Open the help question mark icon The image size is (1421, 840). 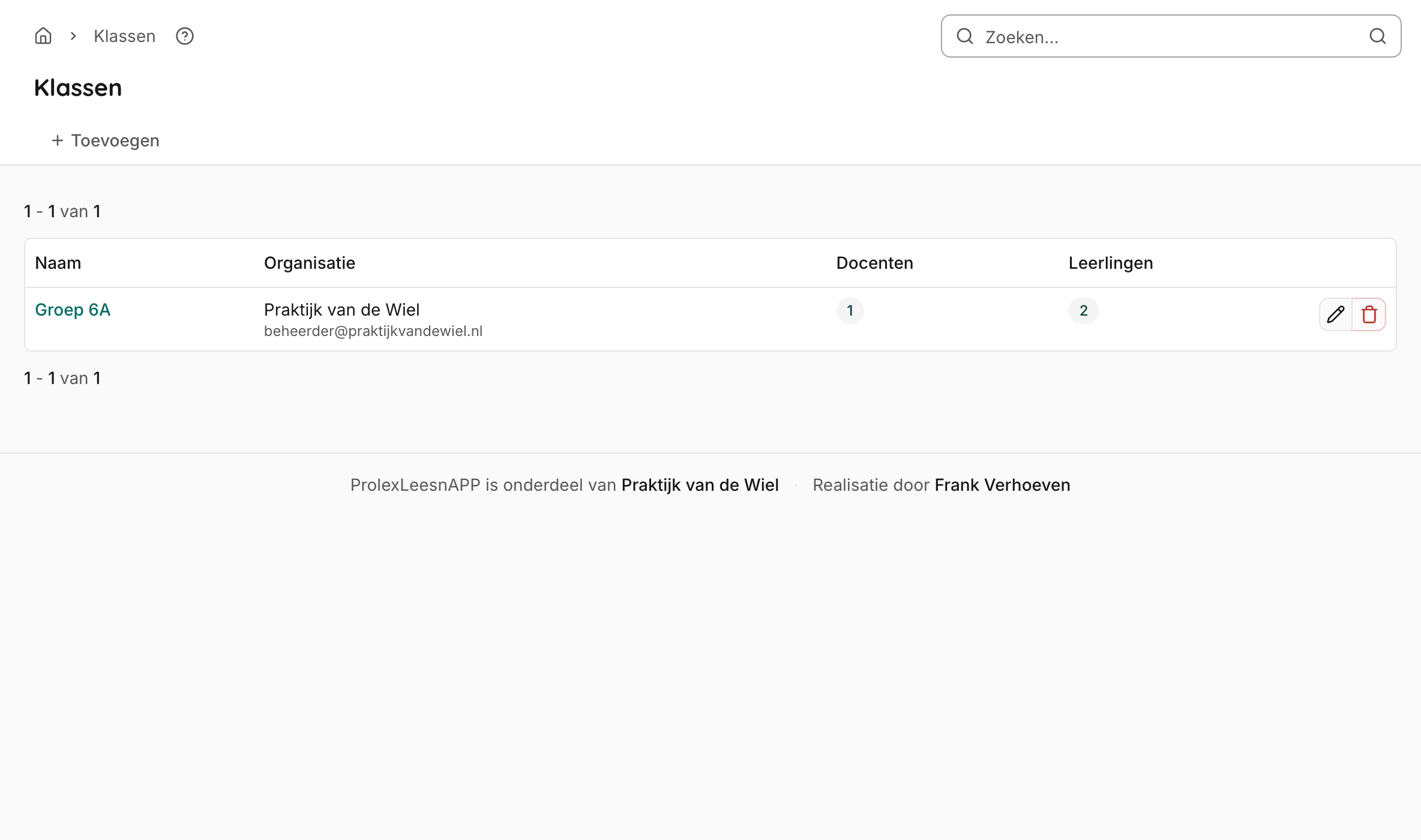point(185,36)
